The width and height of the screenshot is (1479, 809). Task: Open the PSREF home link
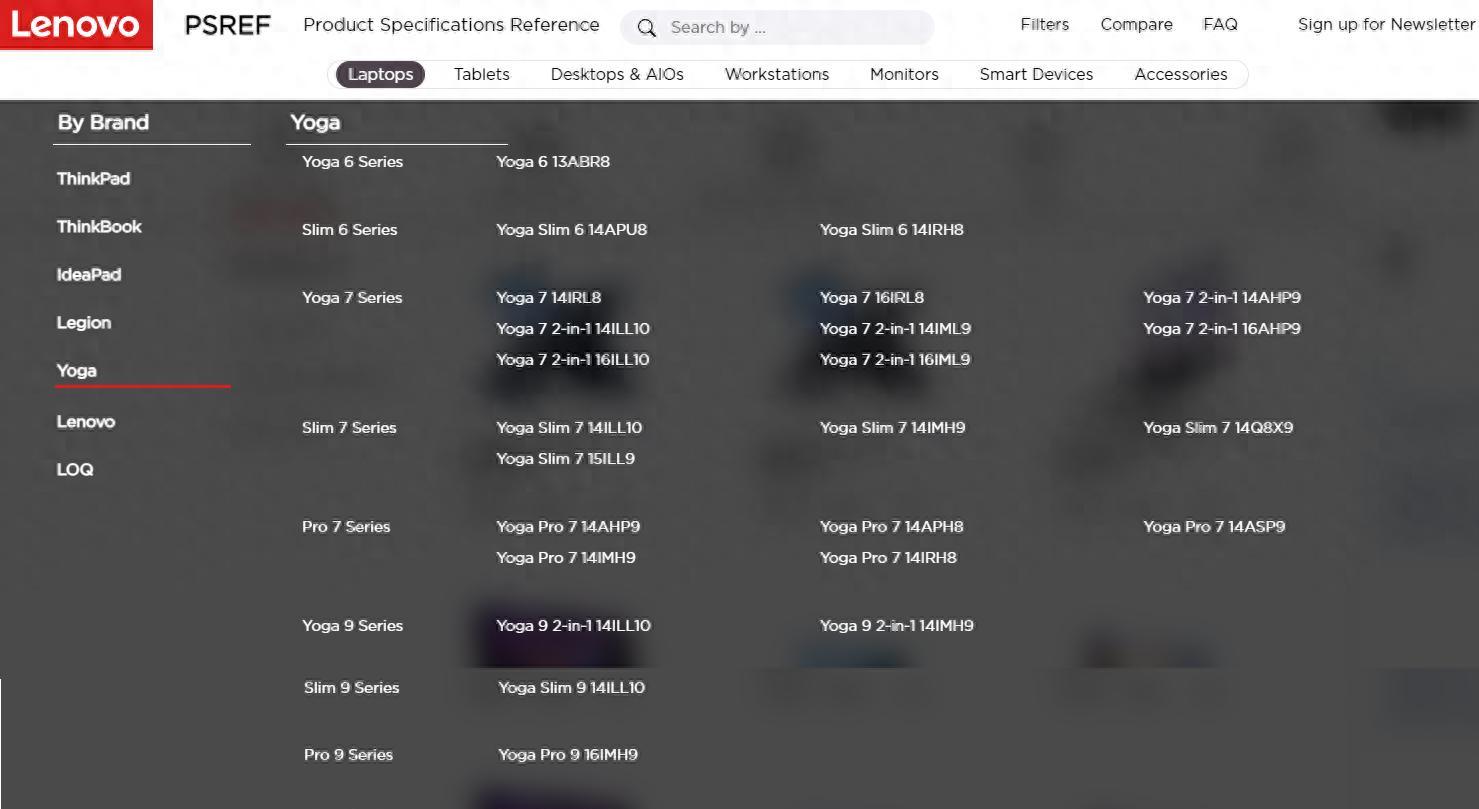tap(228, 26)
